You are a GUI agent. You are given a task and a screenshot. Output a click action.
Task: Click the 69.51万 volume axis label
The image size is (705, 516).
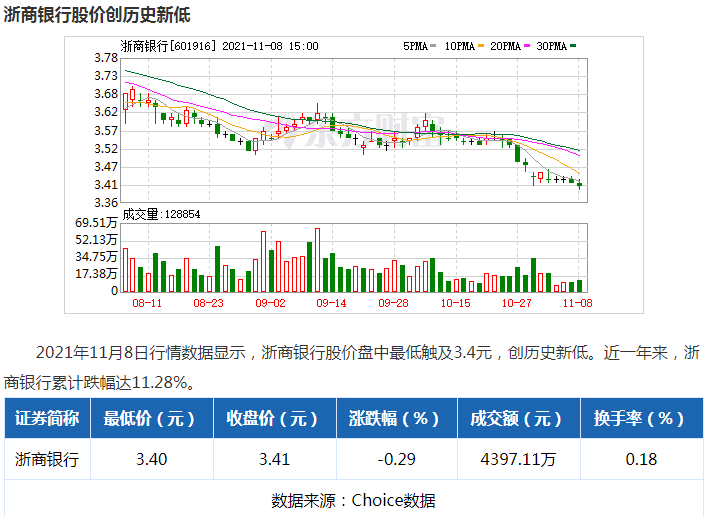point(96,222)
